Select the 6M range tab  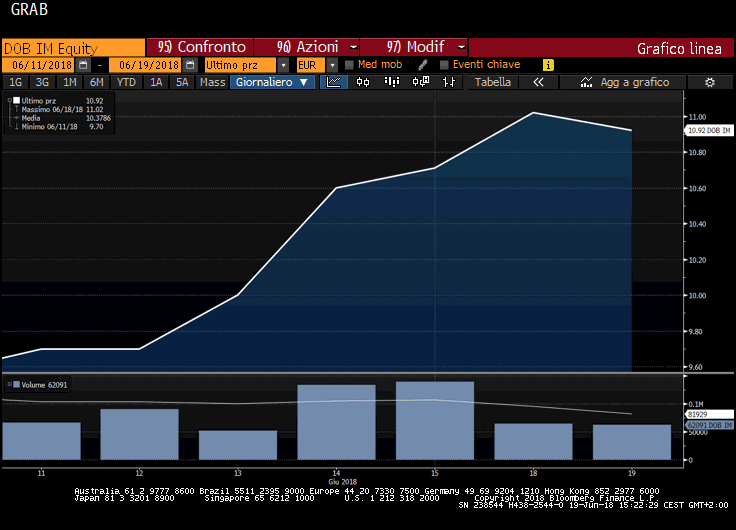point(96,82)
